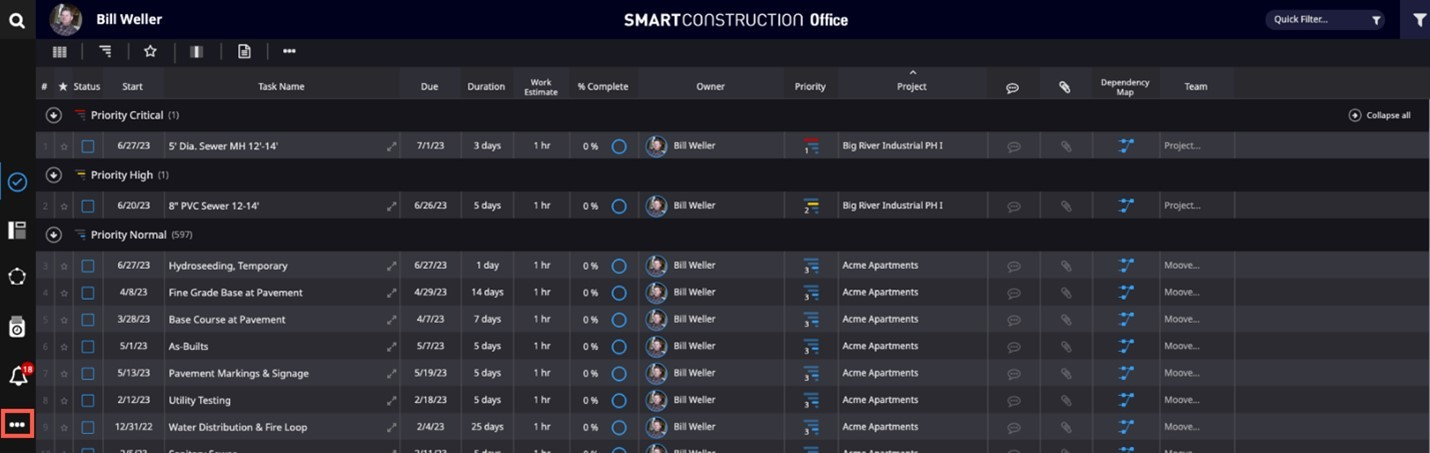Open comments for the Hydroseeding, Temporary task
The width and height of the screenshot is (1430, 453).
tap(1013, 266)
